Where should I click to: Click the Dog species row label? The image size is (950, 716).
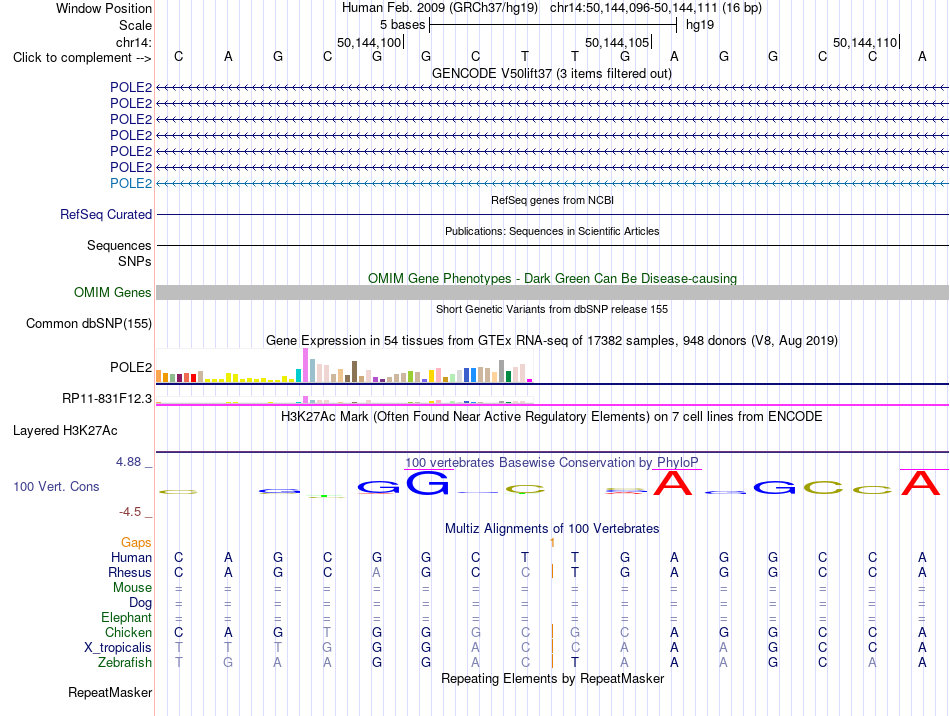point(141,603)
